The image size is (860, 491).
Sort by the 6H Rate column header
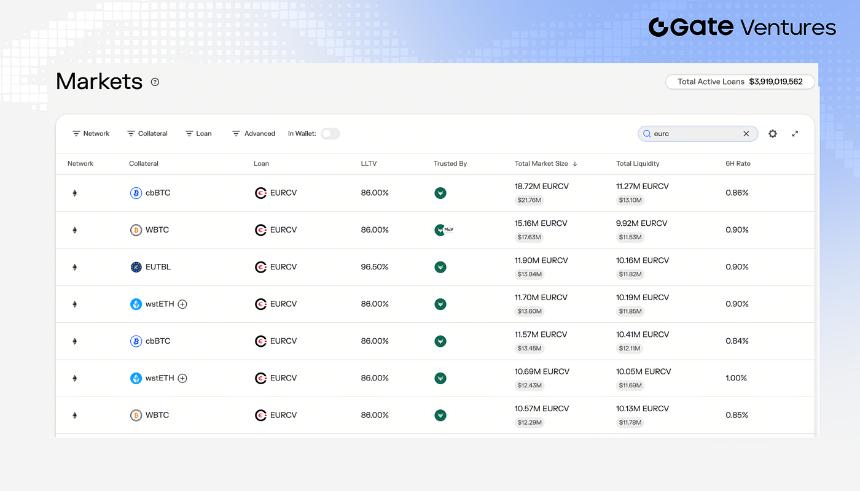pyautogui.click(x=738, y=163)
